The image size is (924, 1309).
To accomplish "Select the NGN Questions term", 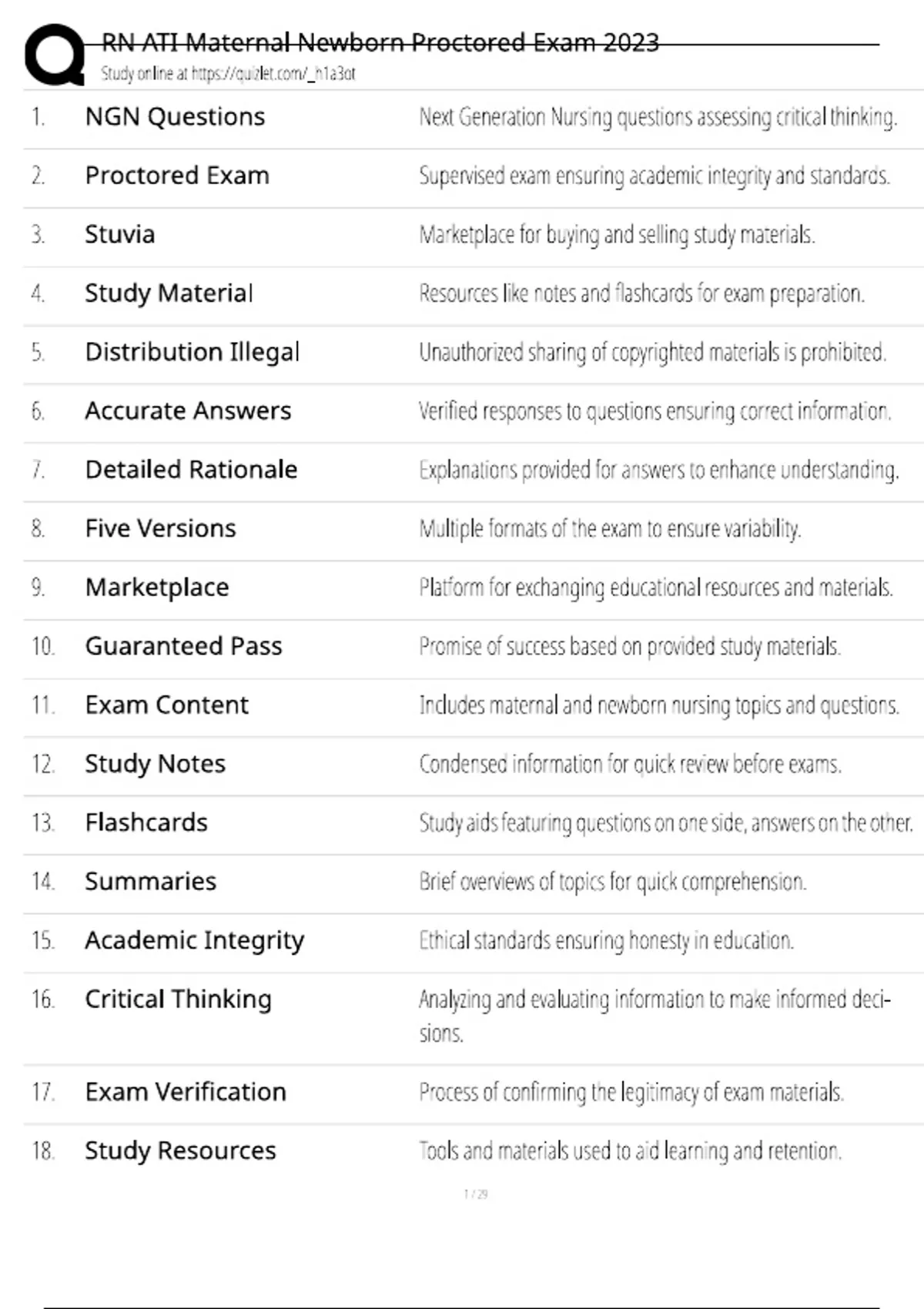I will click(175, 117).
